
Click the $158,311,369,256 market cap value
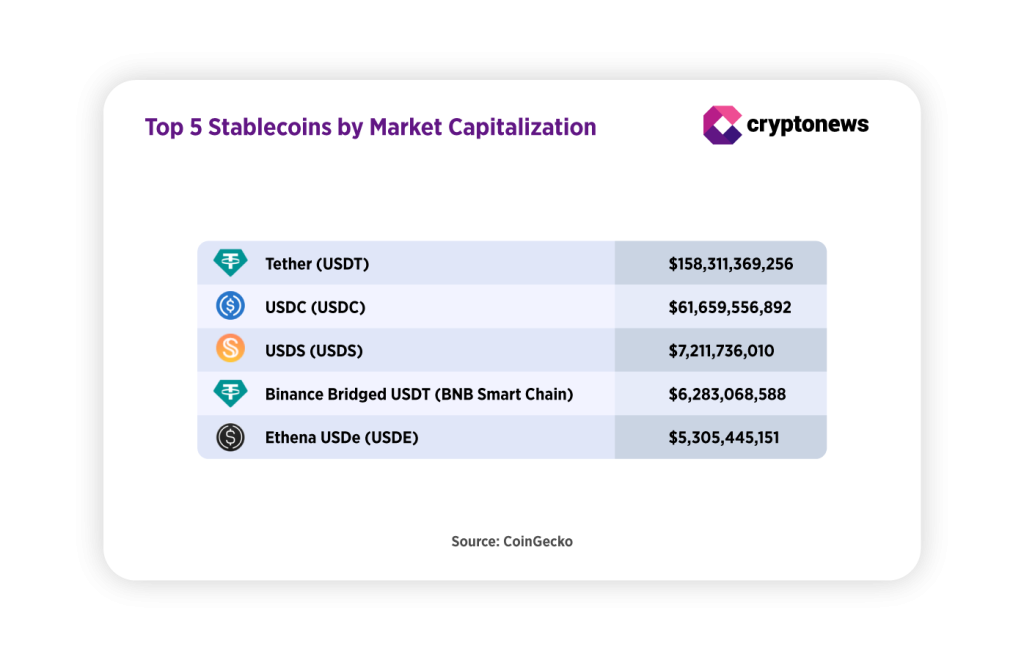(731, 264)
